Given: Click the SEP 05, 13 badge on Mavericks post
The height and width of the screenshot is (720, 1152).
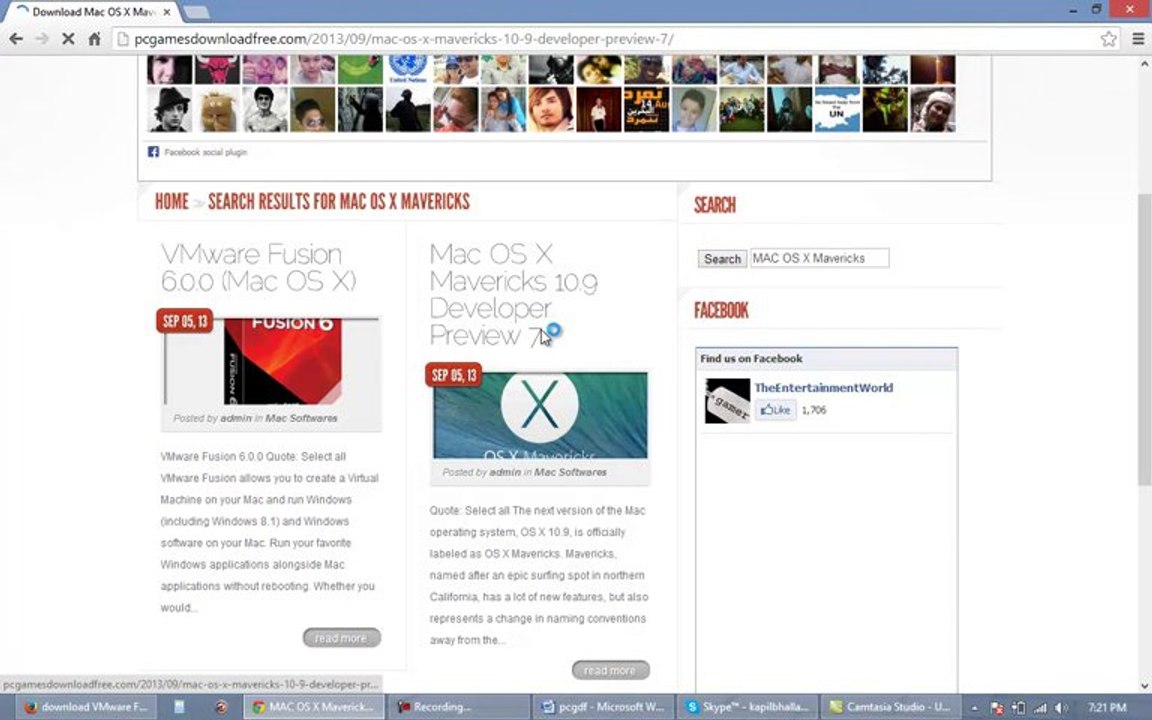Looking at the screenshot, I should (x=454, y=375).
